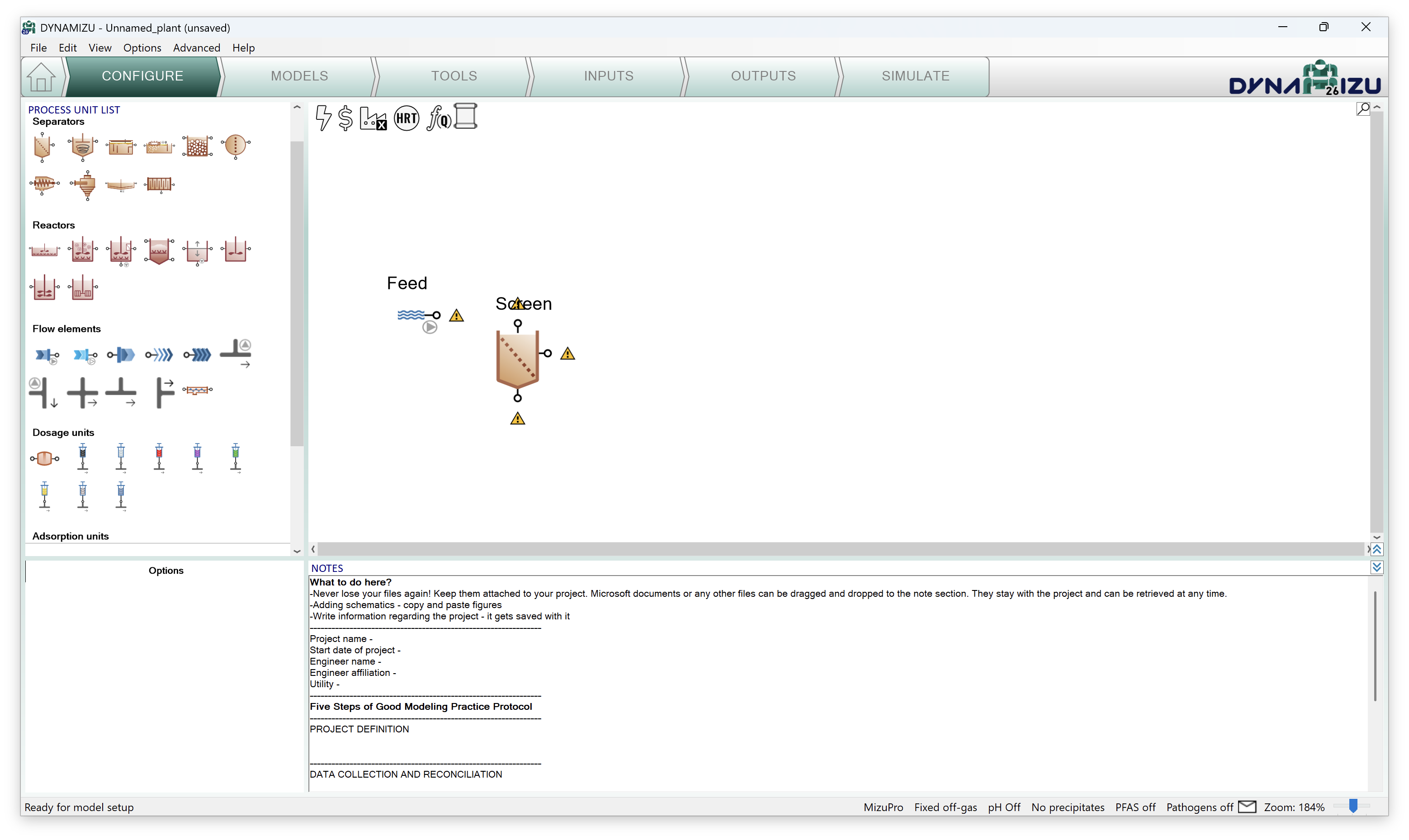Expand canvas with double-up chevron
Screen dimensions: 1409x840
pyautogui.click(x=1377, y=549)
